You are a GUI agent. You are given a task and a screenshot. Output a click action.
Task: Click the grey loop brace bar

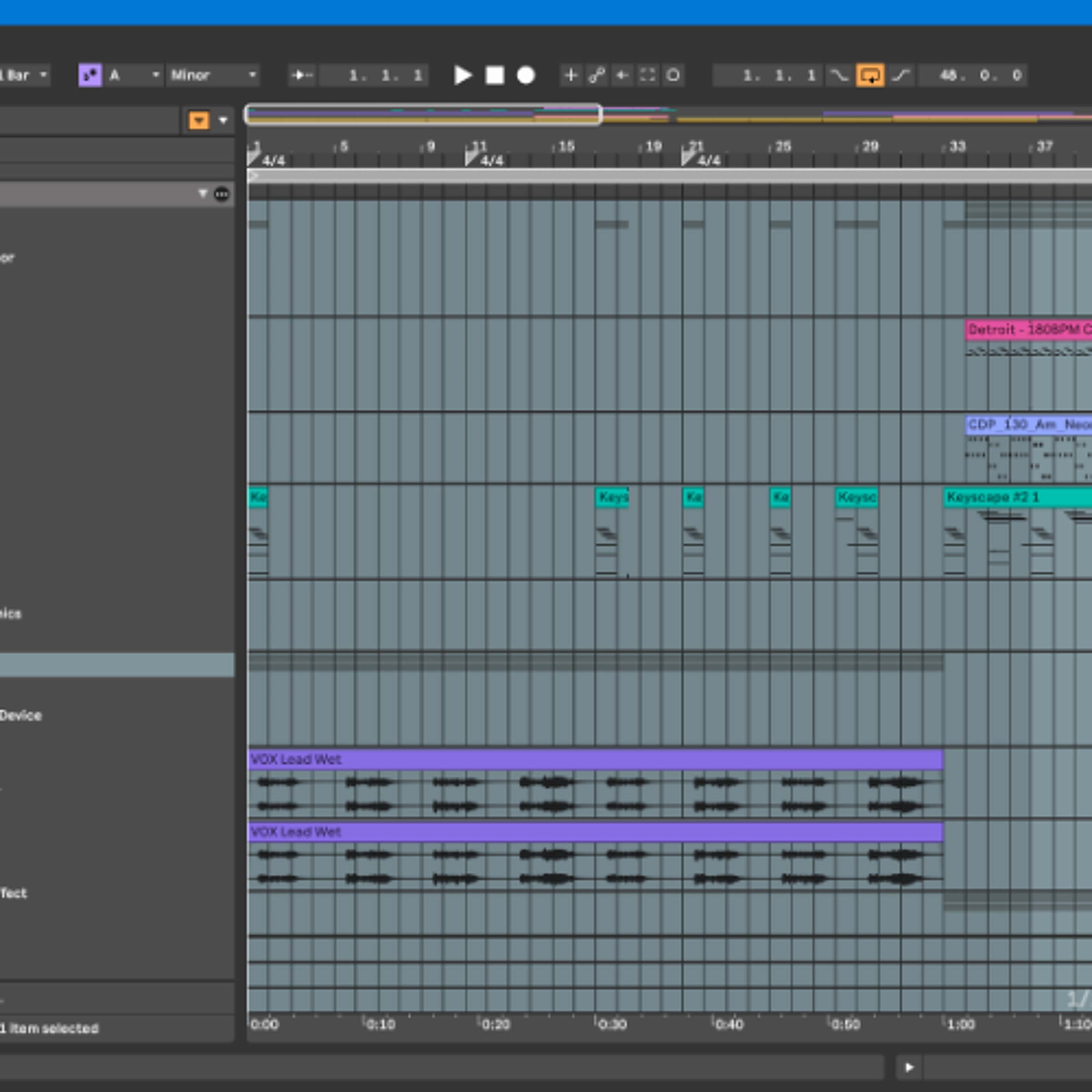click(x=670, y=176)
